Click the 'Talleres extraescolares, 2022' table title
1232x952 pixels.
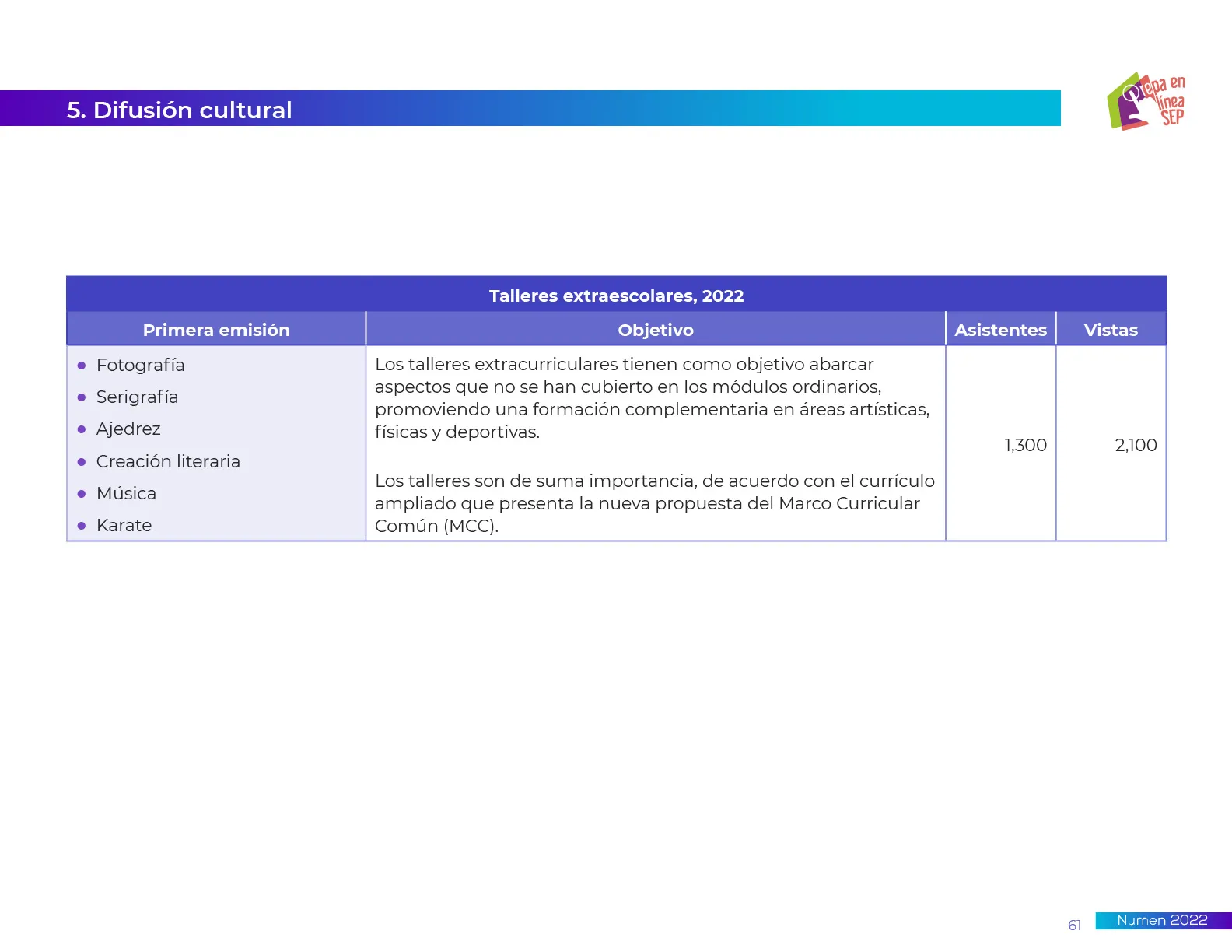coord(616,296)
